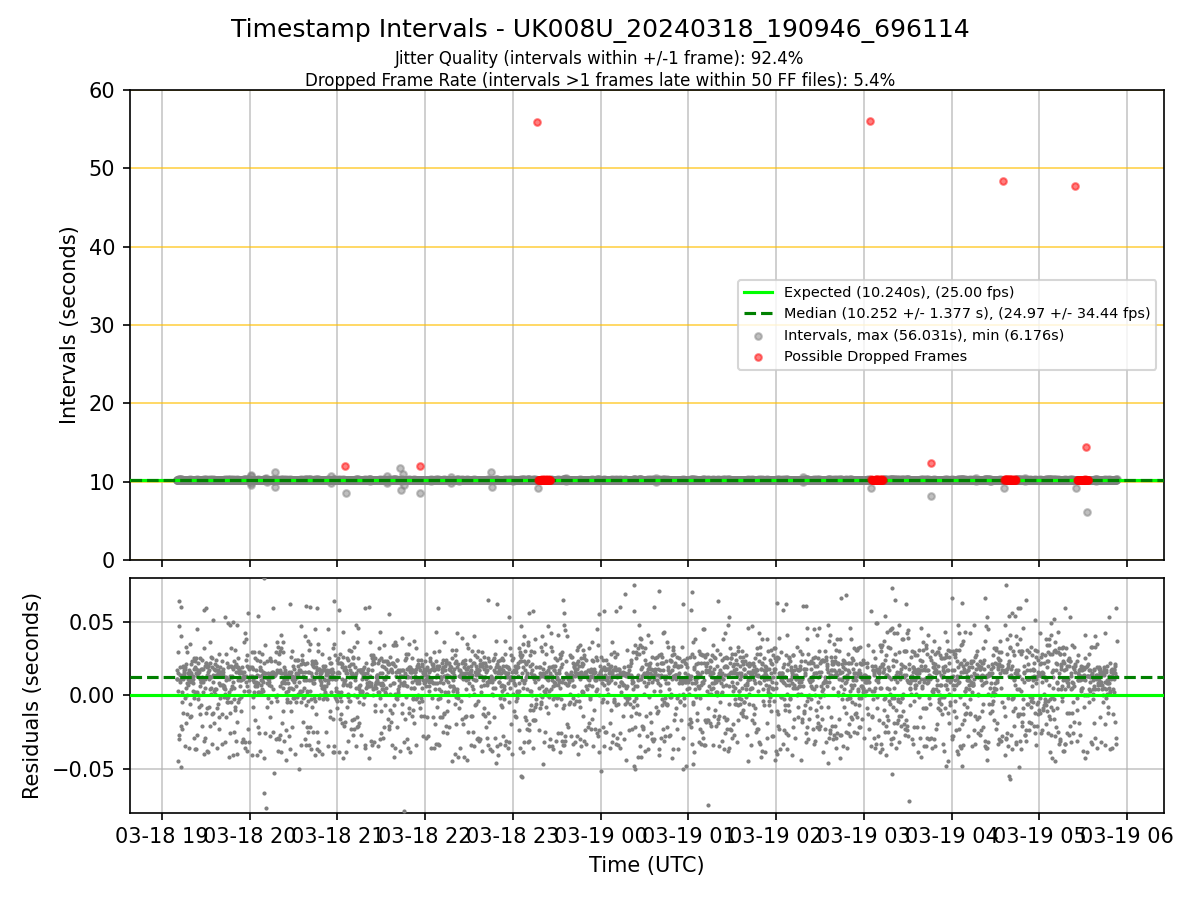Click the "03-19 02" time tick label

point(776,834)
